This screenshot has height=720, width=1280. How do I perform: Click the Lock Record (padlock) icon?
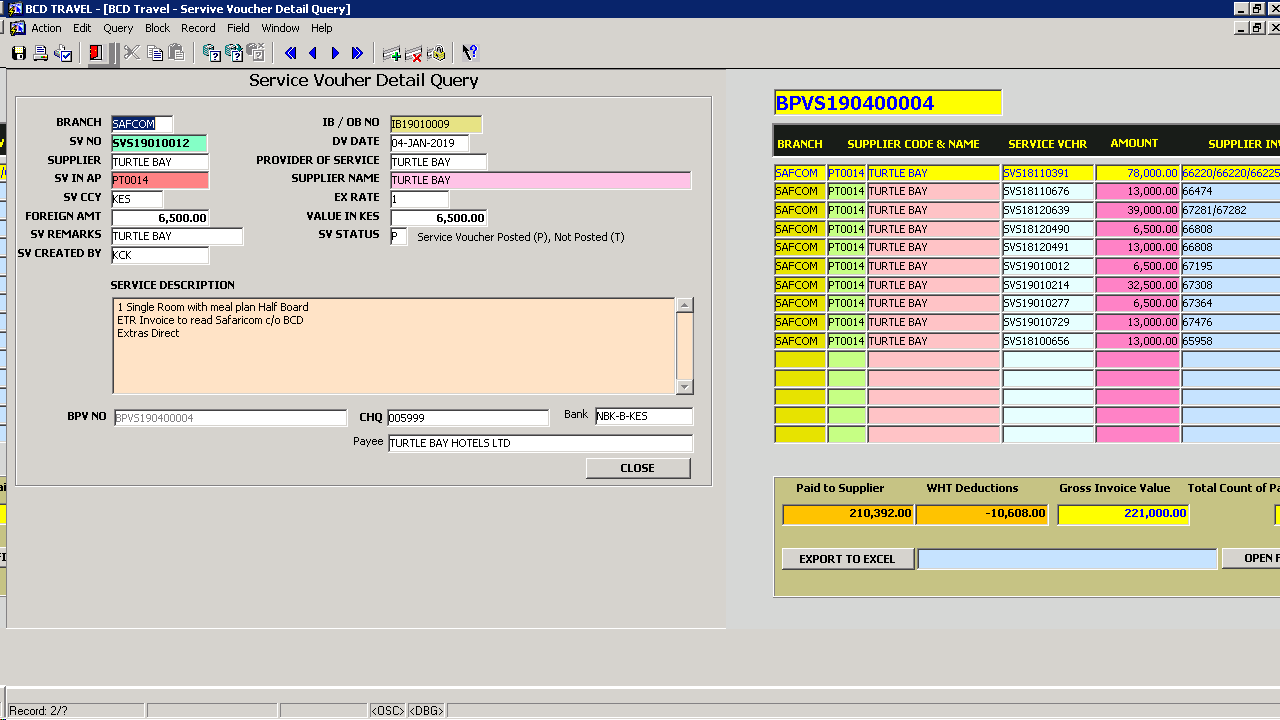pyautogui.click(x=436, y=53)
